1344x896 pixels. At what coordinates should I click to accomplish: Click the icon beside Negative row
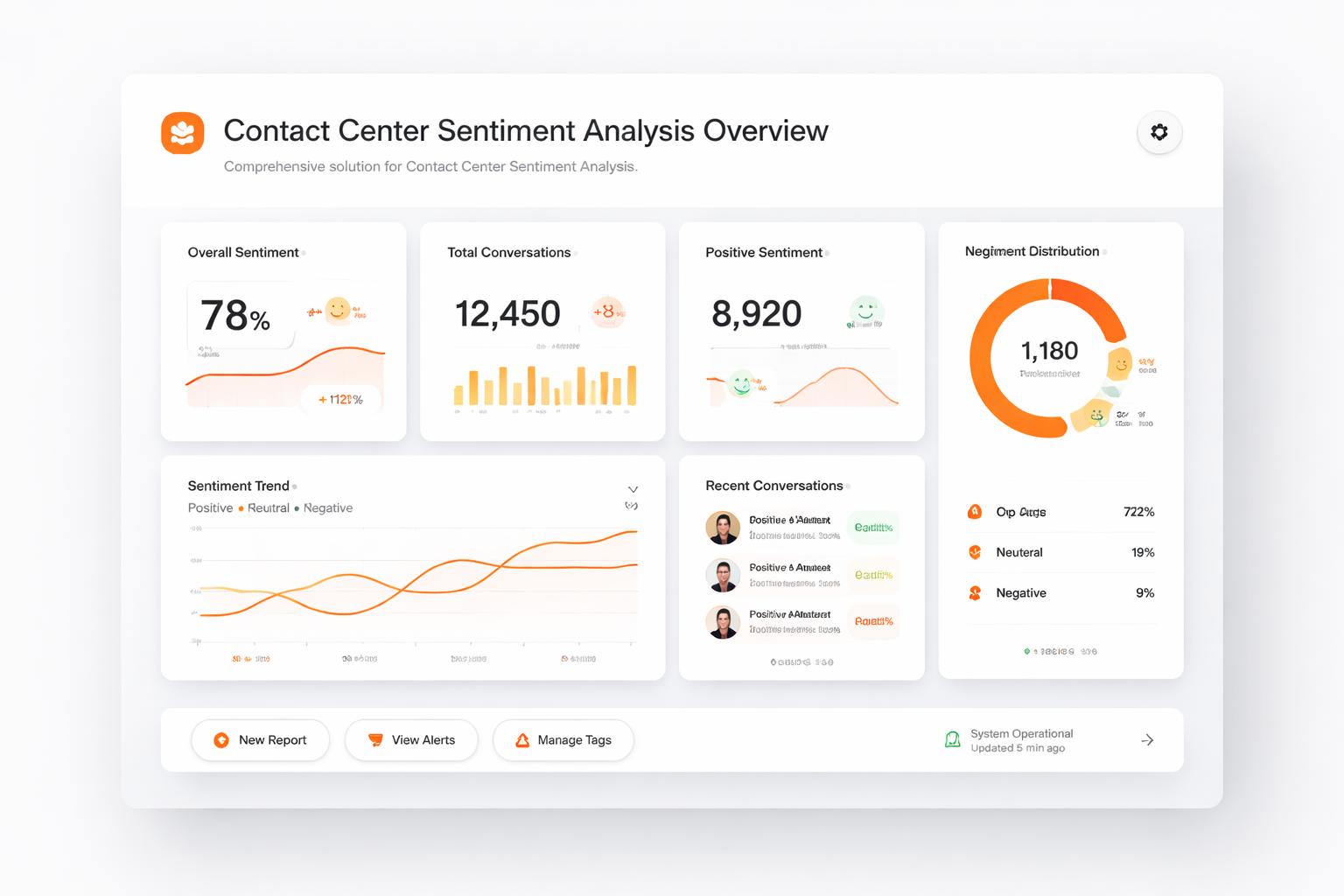click(975, 593)
